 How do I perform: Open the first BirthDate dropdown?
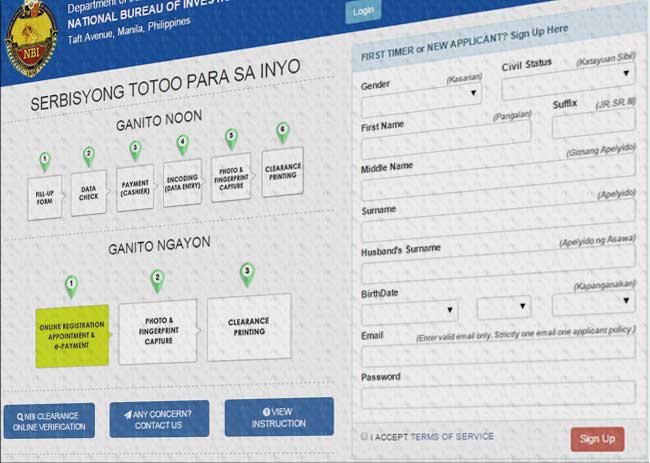pyautogui.click(x=410, y=312)
